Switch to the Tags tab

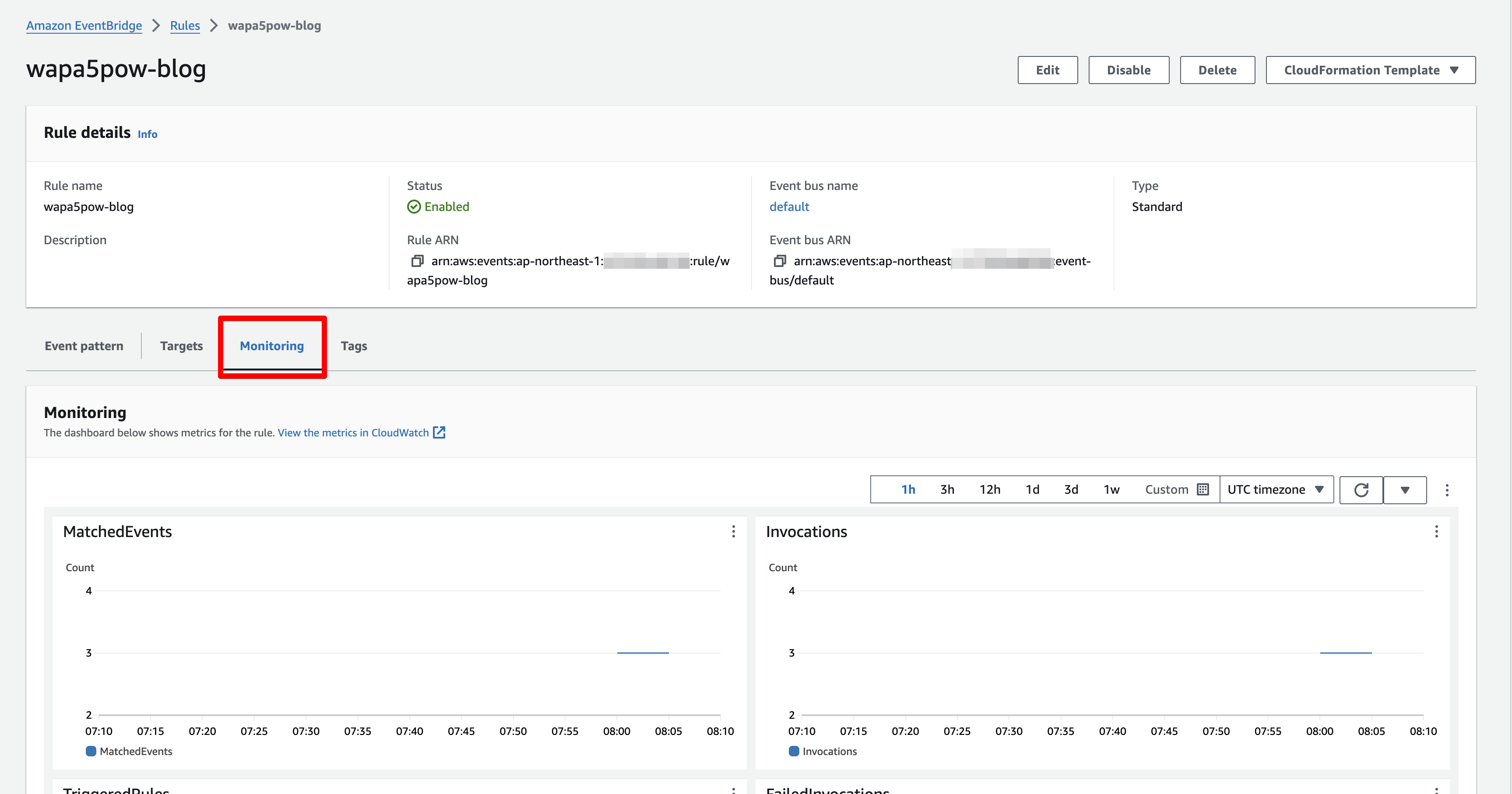pos(354,346)
